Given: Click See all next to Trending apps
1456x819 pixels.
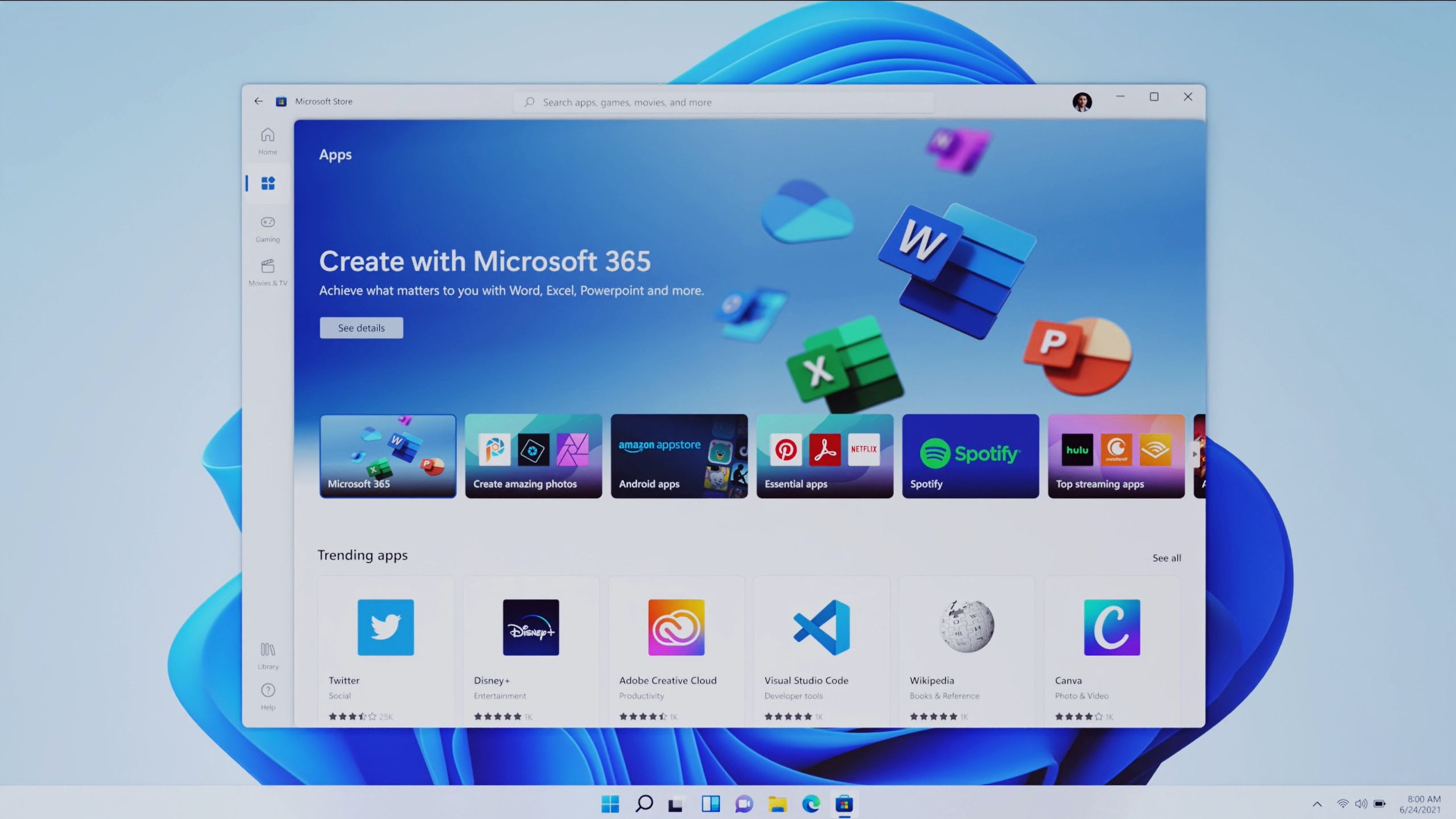Looking at the screenshot, I should (x=1166, y=558).
